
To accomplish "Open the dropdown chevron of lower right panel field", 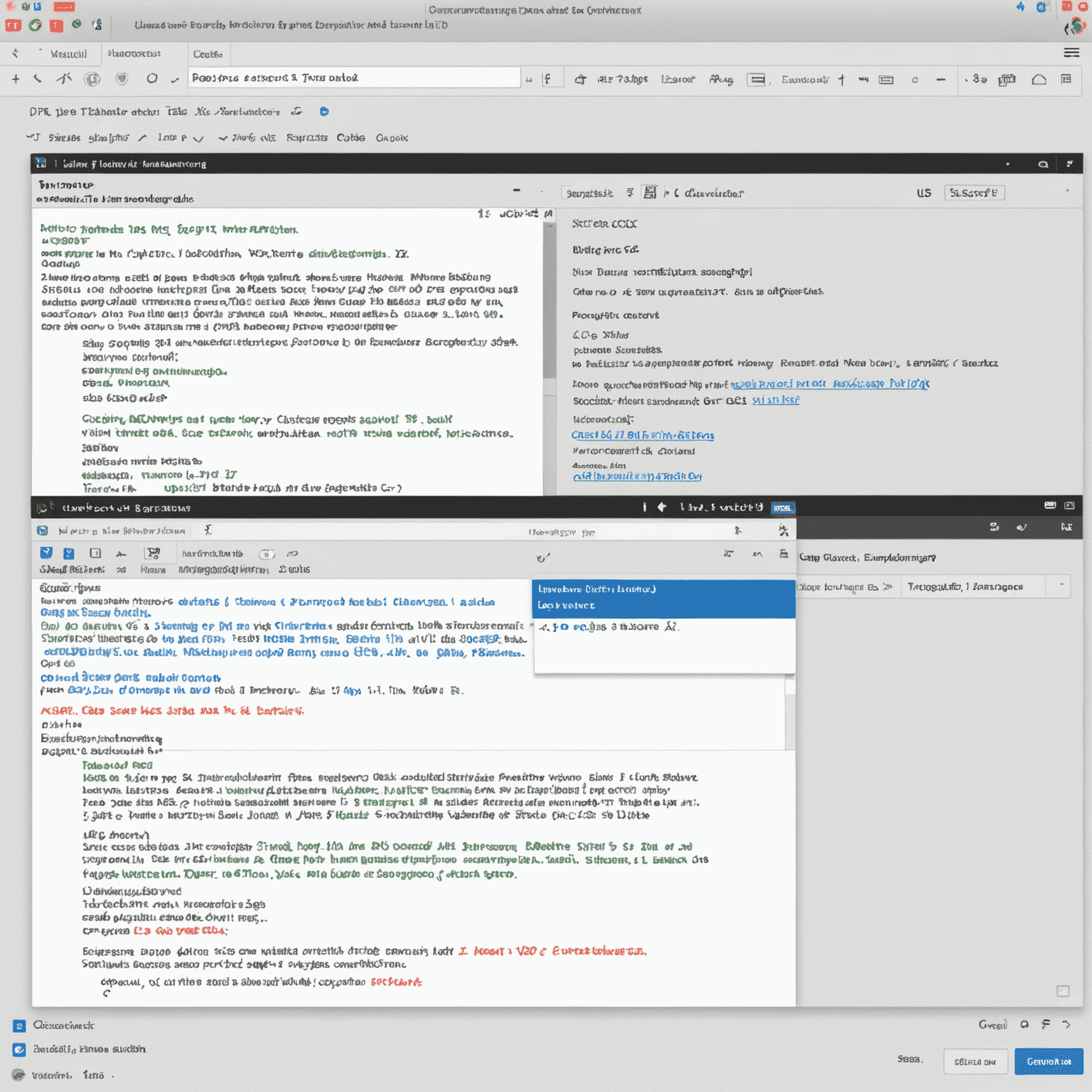I will (x=1062, y=585).
